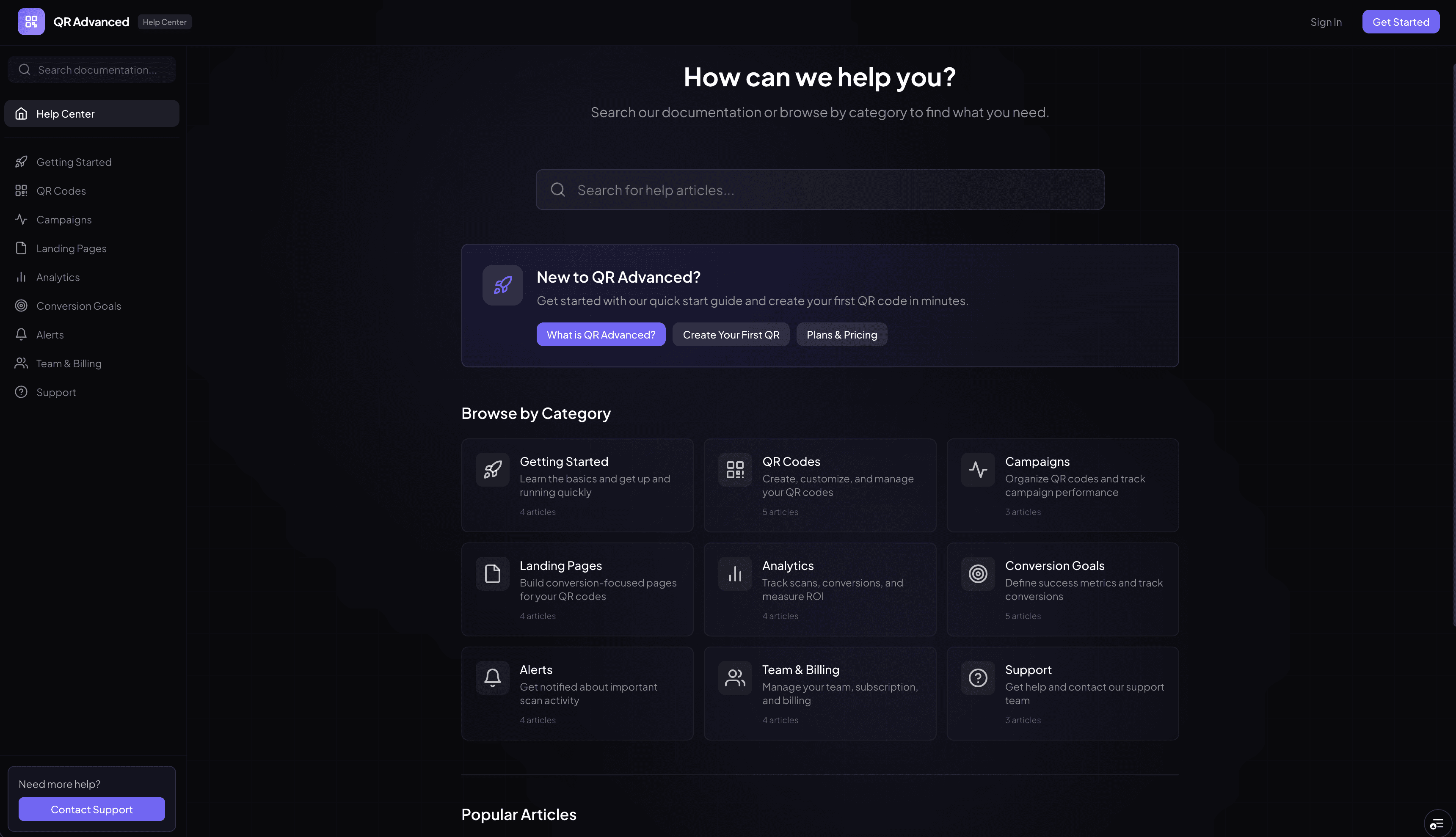
Task: Click the Contact Support button
Action: pos(91,809)
